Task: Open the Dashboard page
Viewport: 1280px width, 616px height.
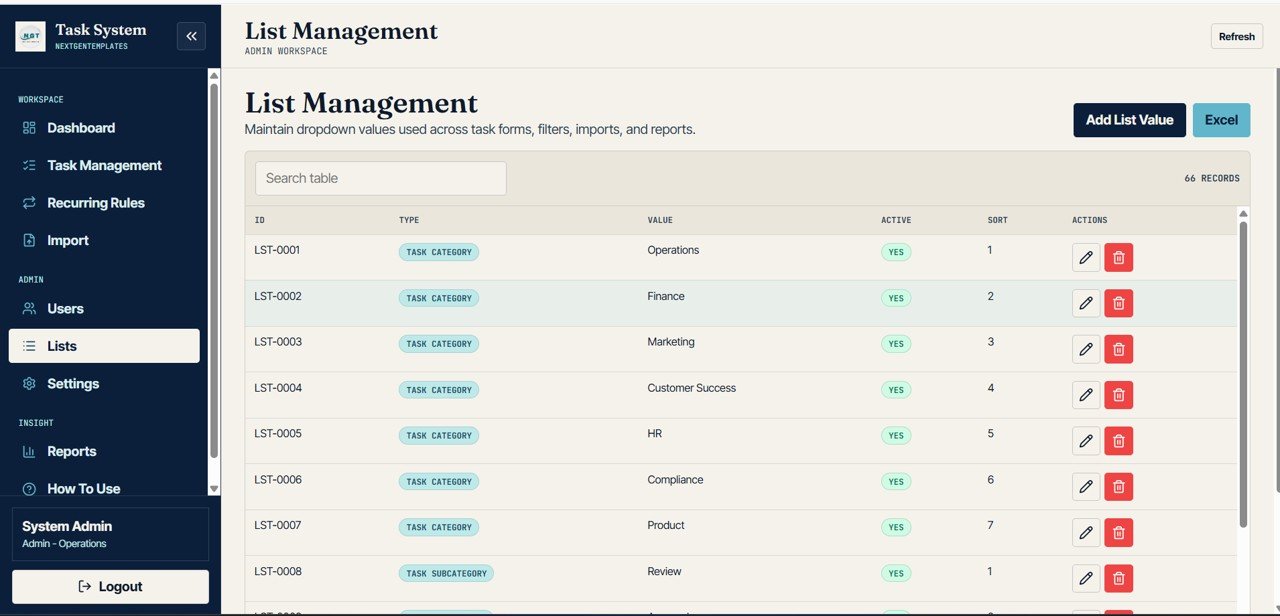Action: 104,128
